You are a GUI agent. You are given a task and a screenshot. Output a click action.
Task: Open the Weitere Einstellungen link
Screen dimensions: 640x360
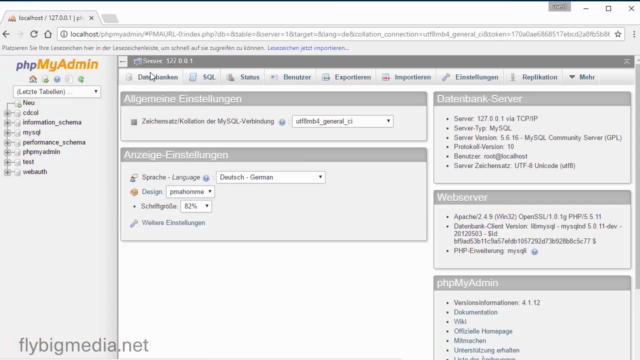pos(173,223)
